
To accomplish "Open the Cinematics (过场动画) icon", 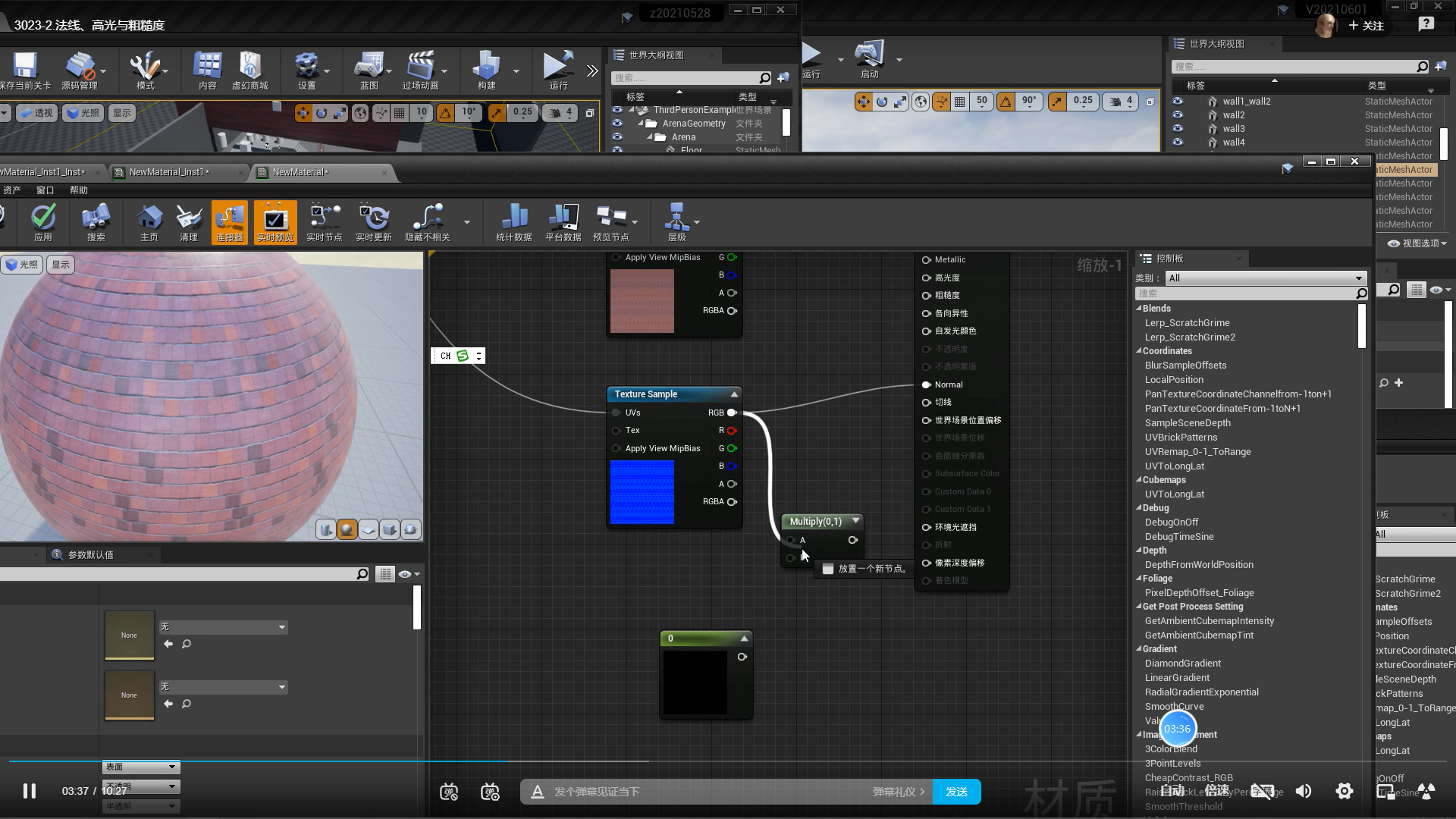I will [x=421, y=71].
